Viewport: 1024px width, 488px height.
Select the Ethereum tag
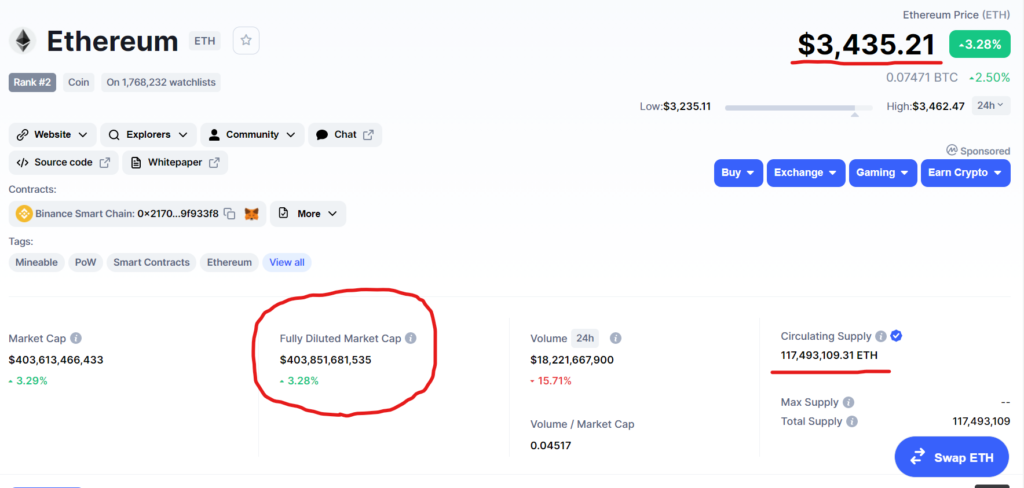point(229,262)
